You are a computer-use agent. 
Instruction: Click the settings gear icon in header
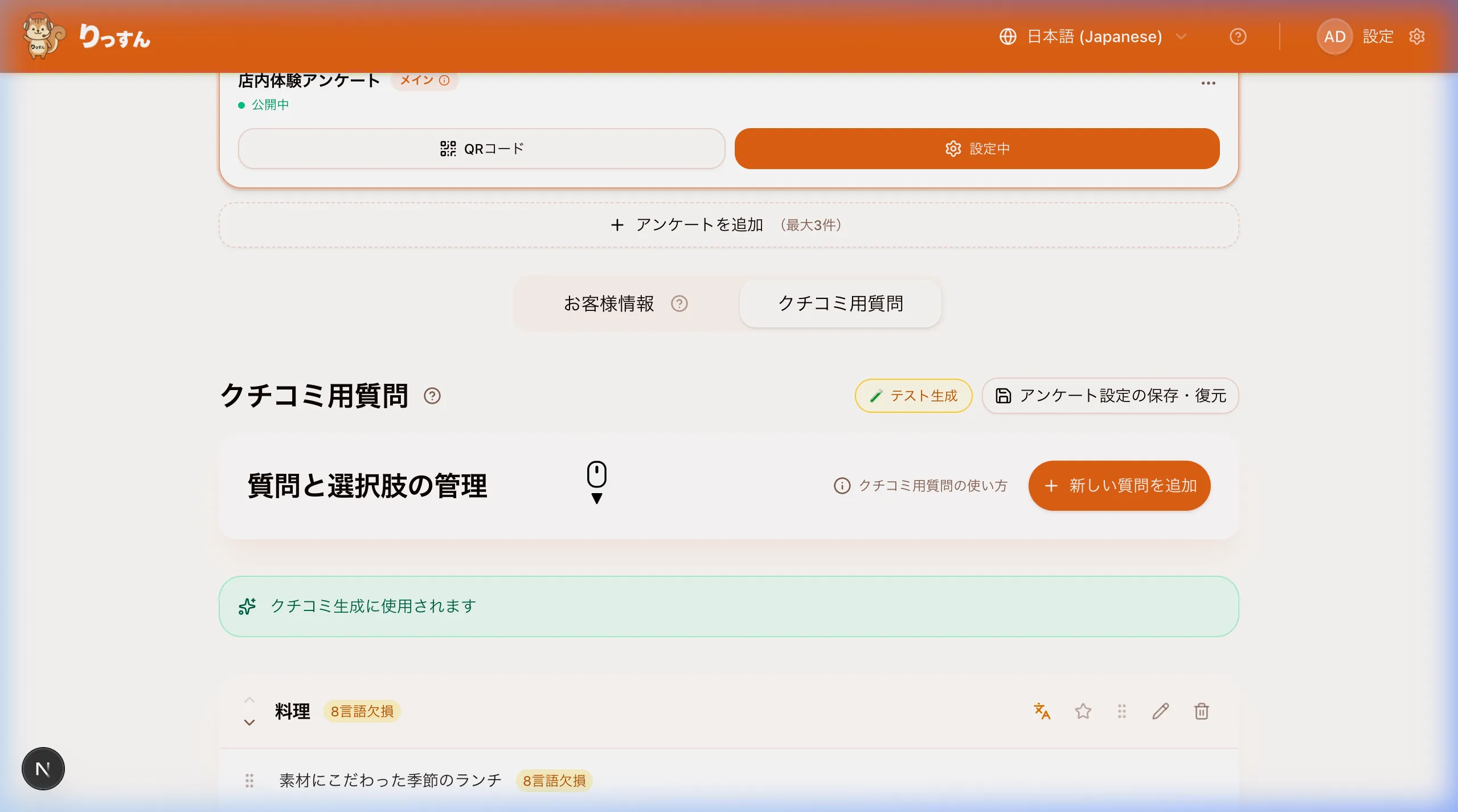(1416, 36)
